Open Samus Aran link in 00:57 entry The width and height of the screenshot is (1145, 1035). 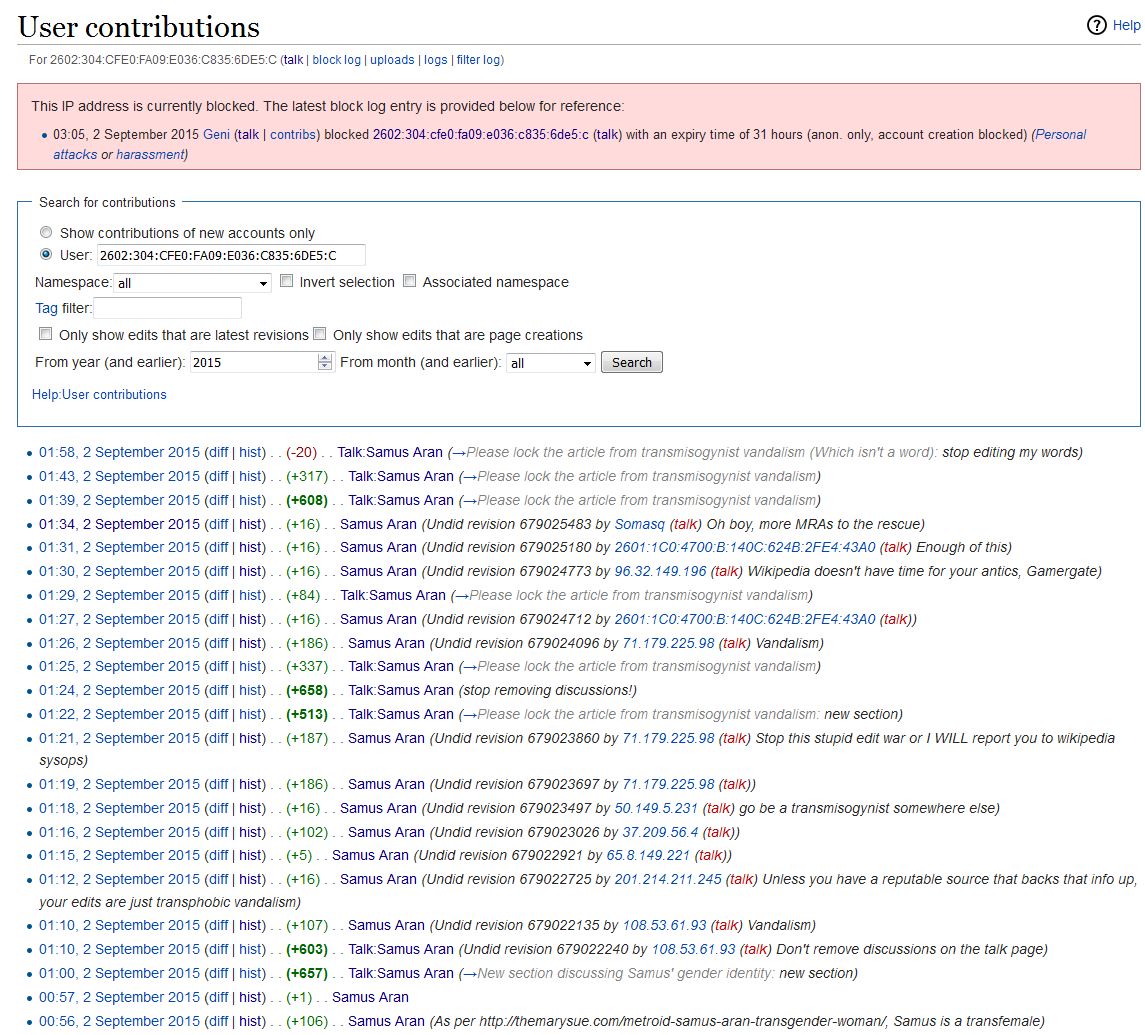(370, 998)
